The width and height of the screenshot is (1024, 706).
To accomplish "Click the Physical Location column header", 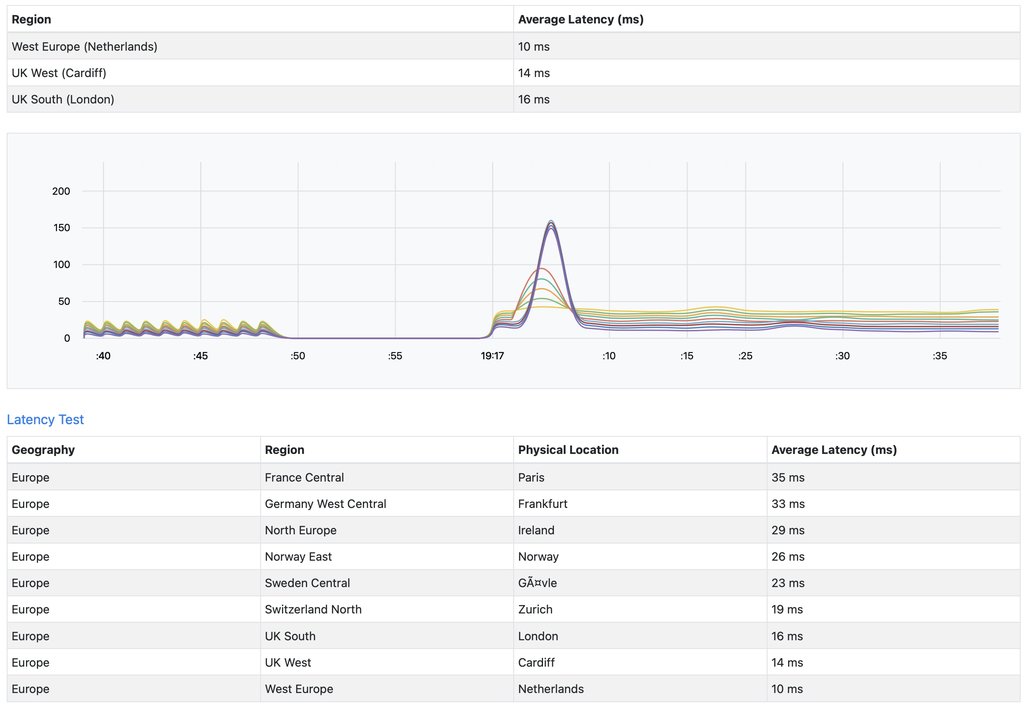I will 568,450.
